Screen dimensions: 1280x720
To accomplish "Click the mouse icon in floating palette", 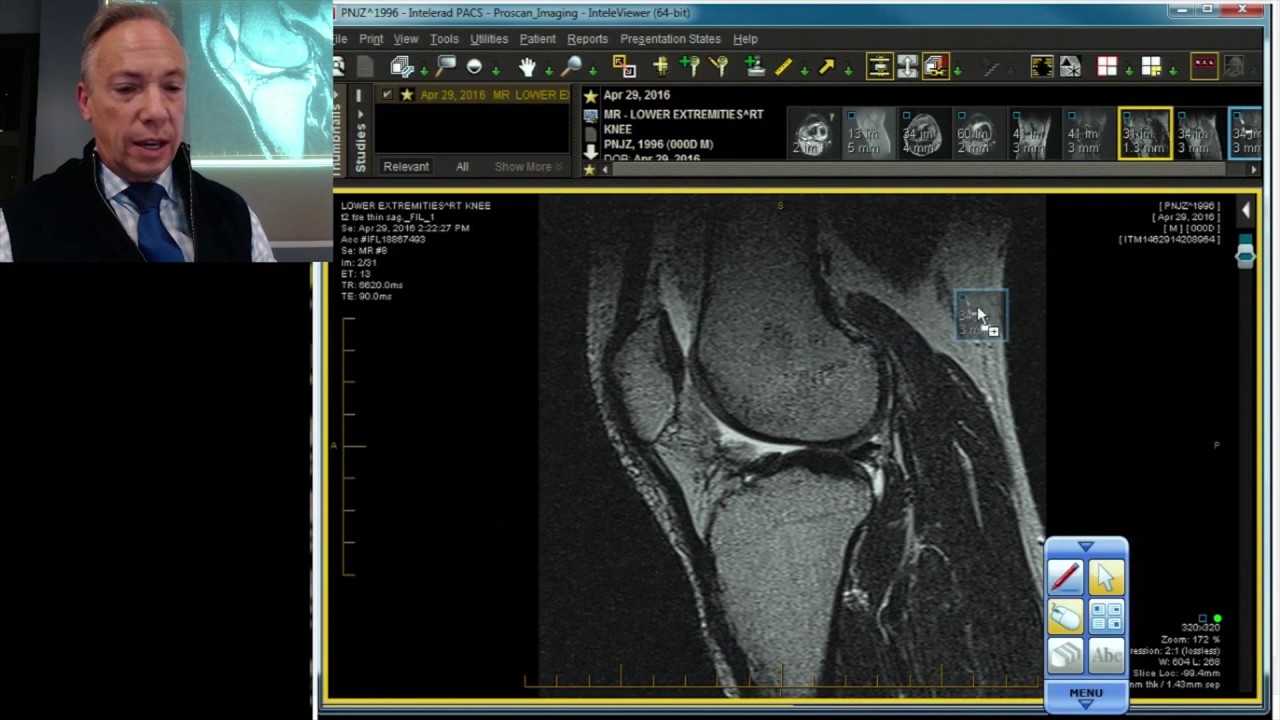I will [1065, 617].
